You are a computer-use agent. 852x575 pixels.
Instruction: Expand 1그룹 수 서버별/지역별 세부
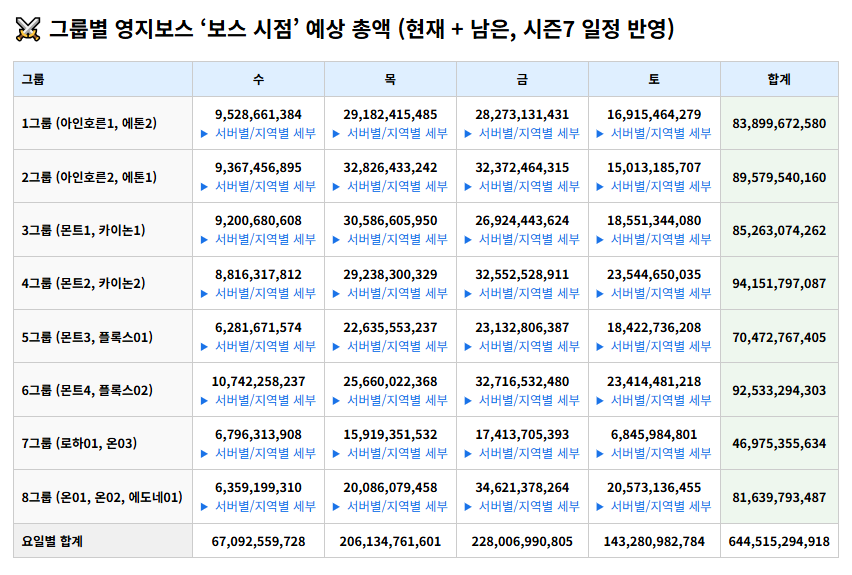click(x=258, y=133)
